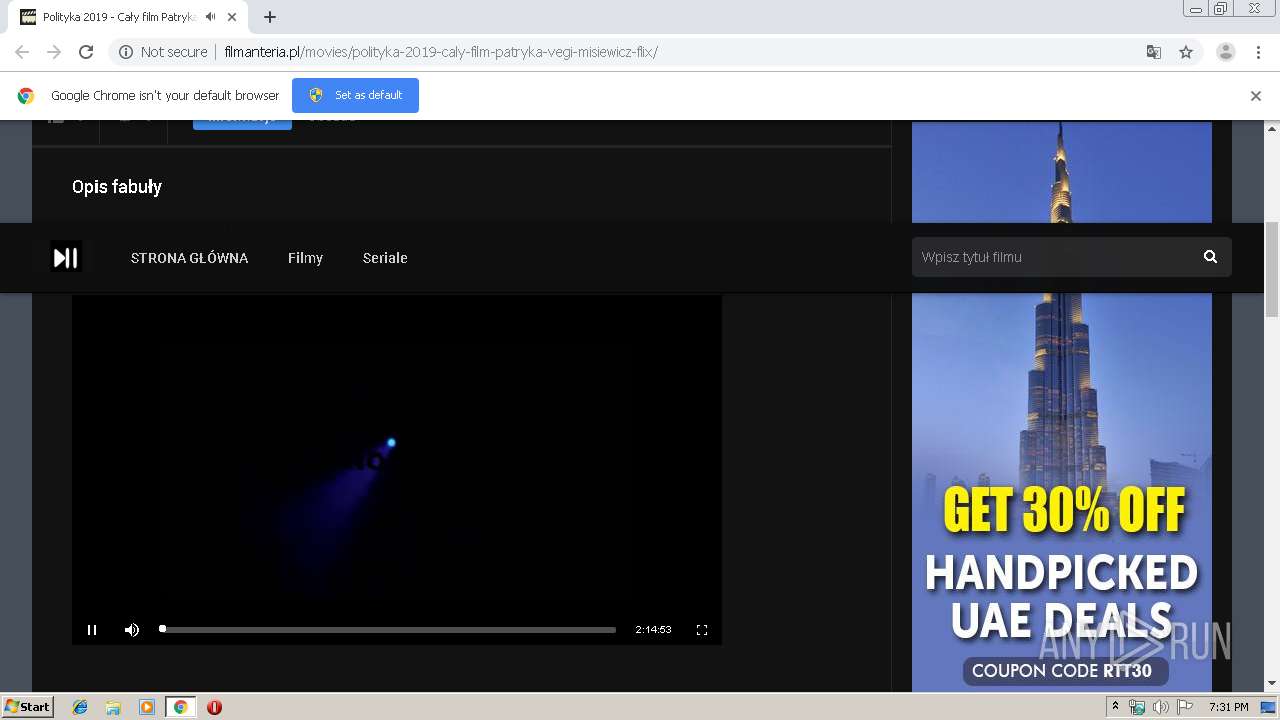Switch to Chrome taskbar button
The image size is (1280, 720).
tap(180, 707)
